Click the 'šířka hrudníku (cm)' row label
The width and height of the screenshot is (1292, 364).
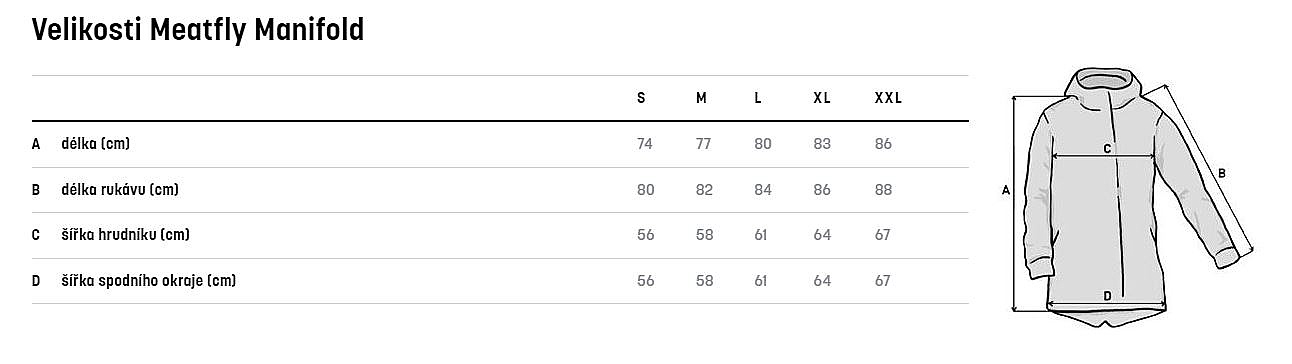coord(126,235)
